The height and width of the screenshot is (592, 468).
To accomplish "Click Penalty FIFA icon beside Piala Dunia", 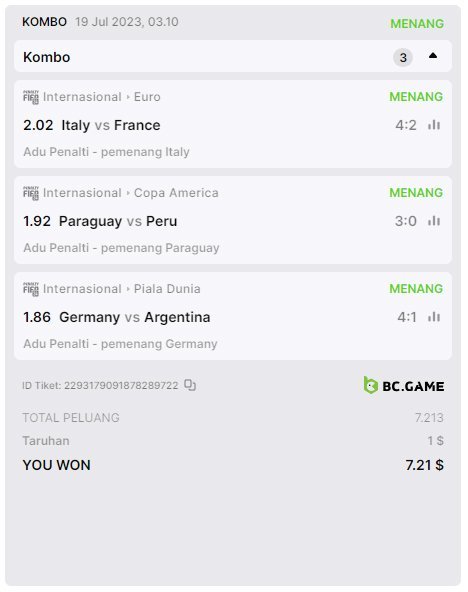I will coord(31,289).
